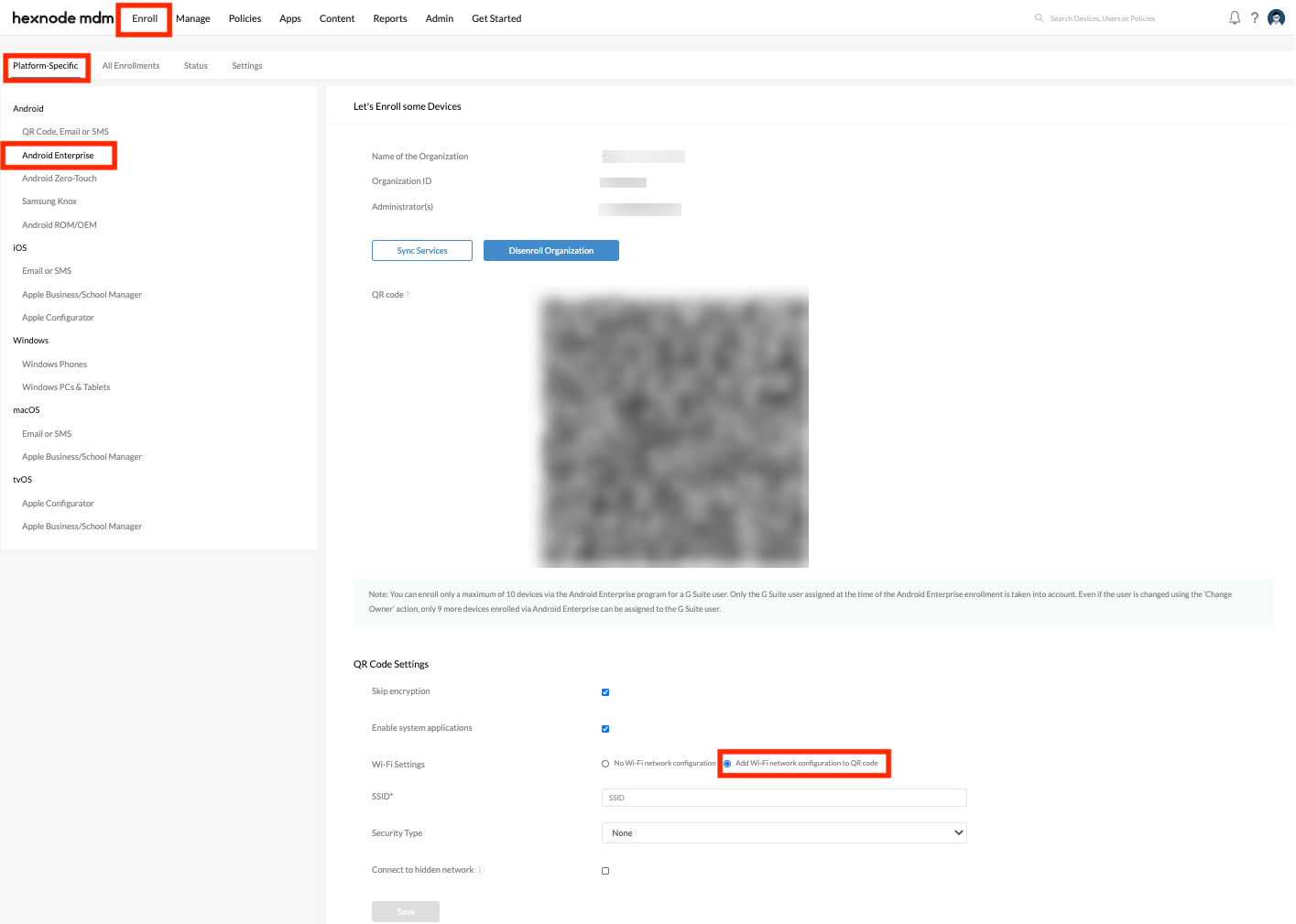
Task: Open the help question mark icon
Action: click(1255, 17)
